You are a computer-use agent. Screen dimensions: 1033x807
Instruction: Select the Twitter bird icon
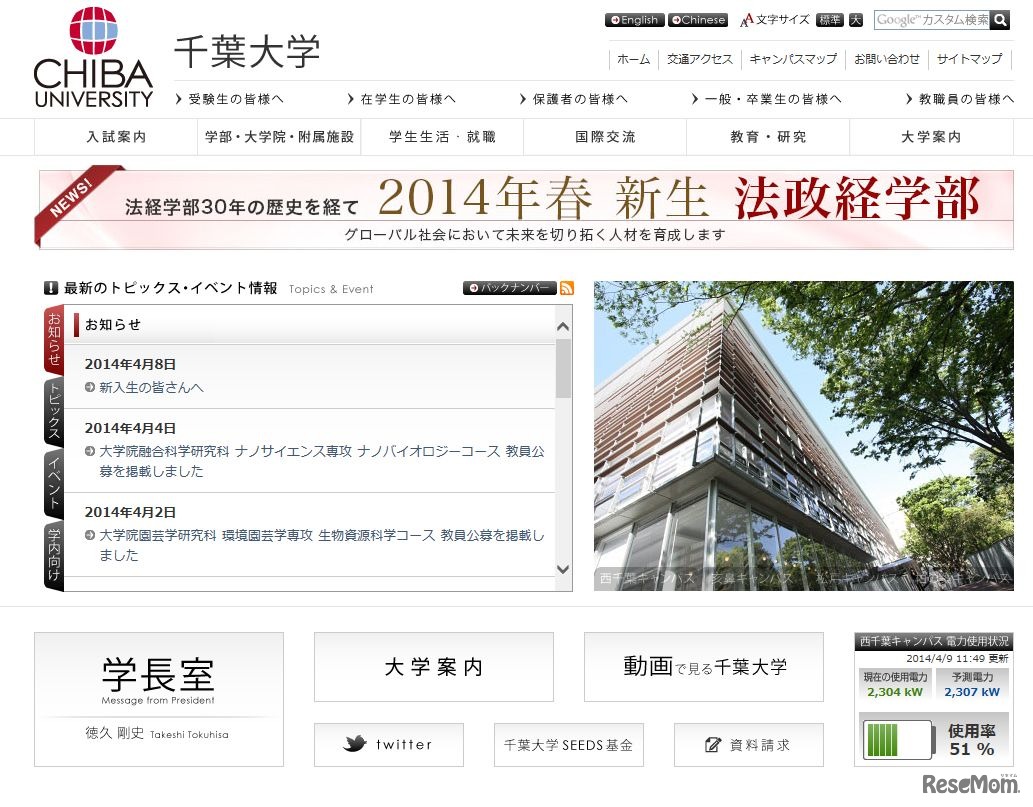point(356,744)
